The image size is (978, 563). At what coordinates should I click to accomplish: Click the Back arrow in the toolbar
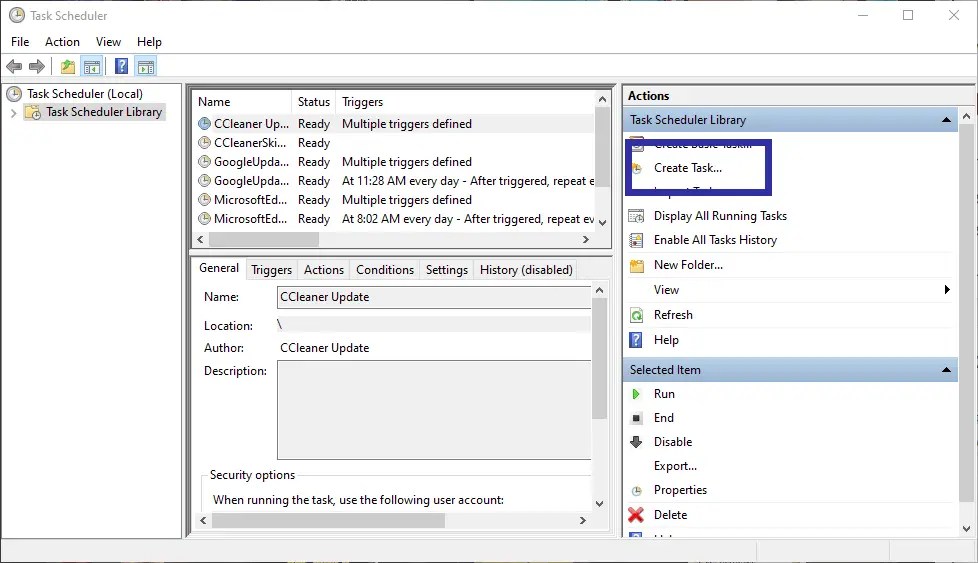(14, 67)
